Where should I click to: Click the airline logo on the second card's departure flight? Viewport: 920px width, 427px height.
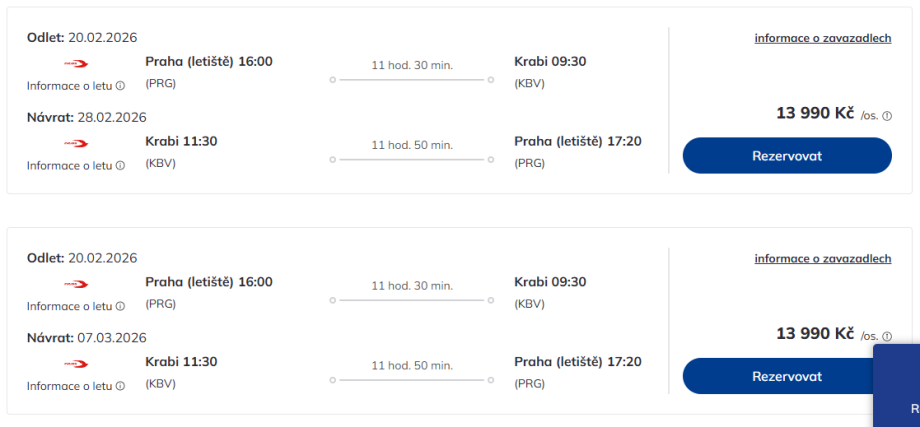pos(76,284)
